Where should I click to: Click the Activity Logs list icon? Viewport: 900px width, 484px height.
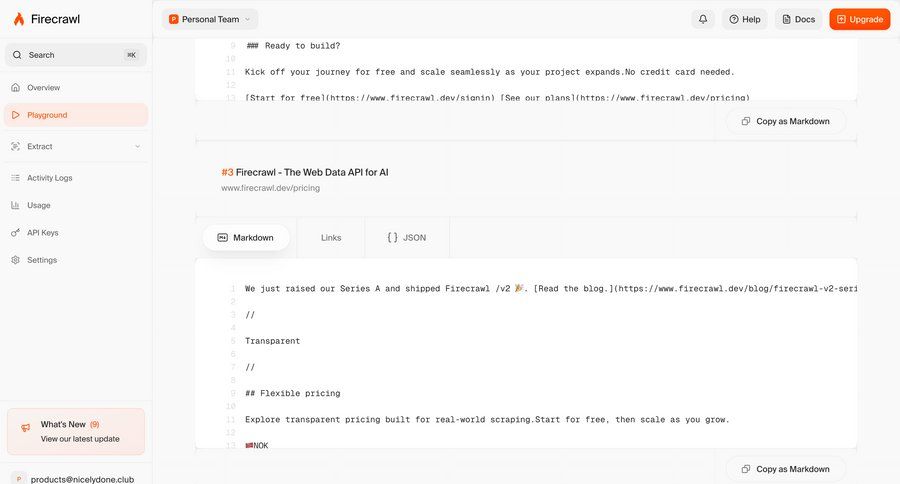pos(15,178)
